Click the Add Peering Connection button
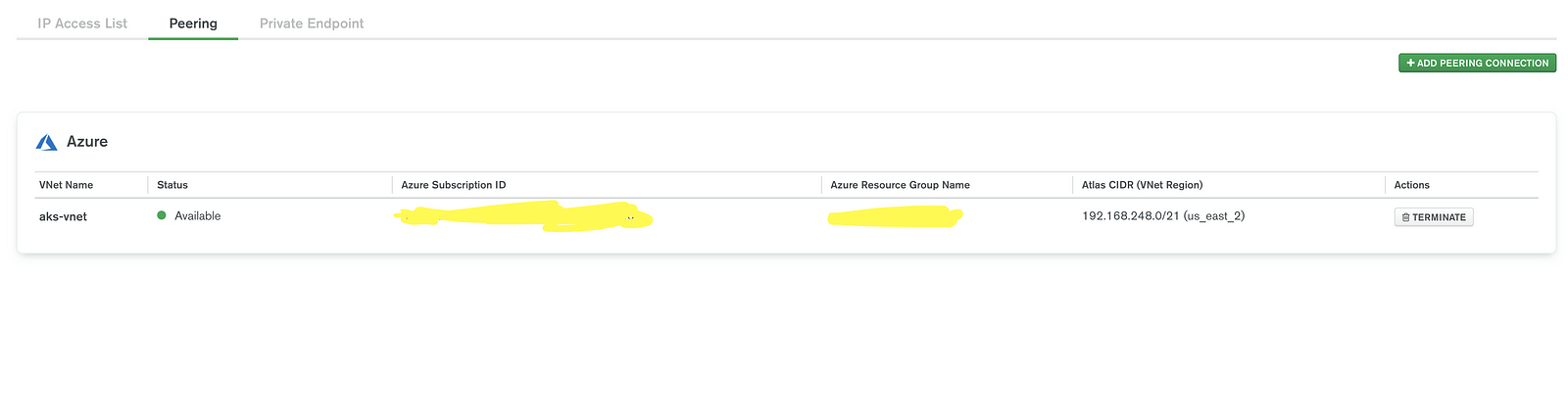1568x416 pixels. (1482, 63)
